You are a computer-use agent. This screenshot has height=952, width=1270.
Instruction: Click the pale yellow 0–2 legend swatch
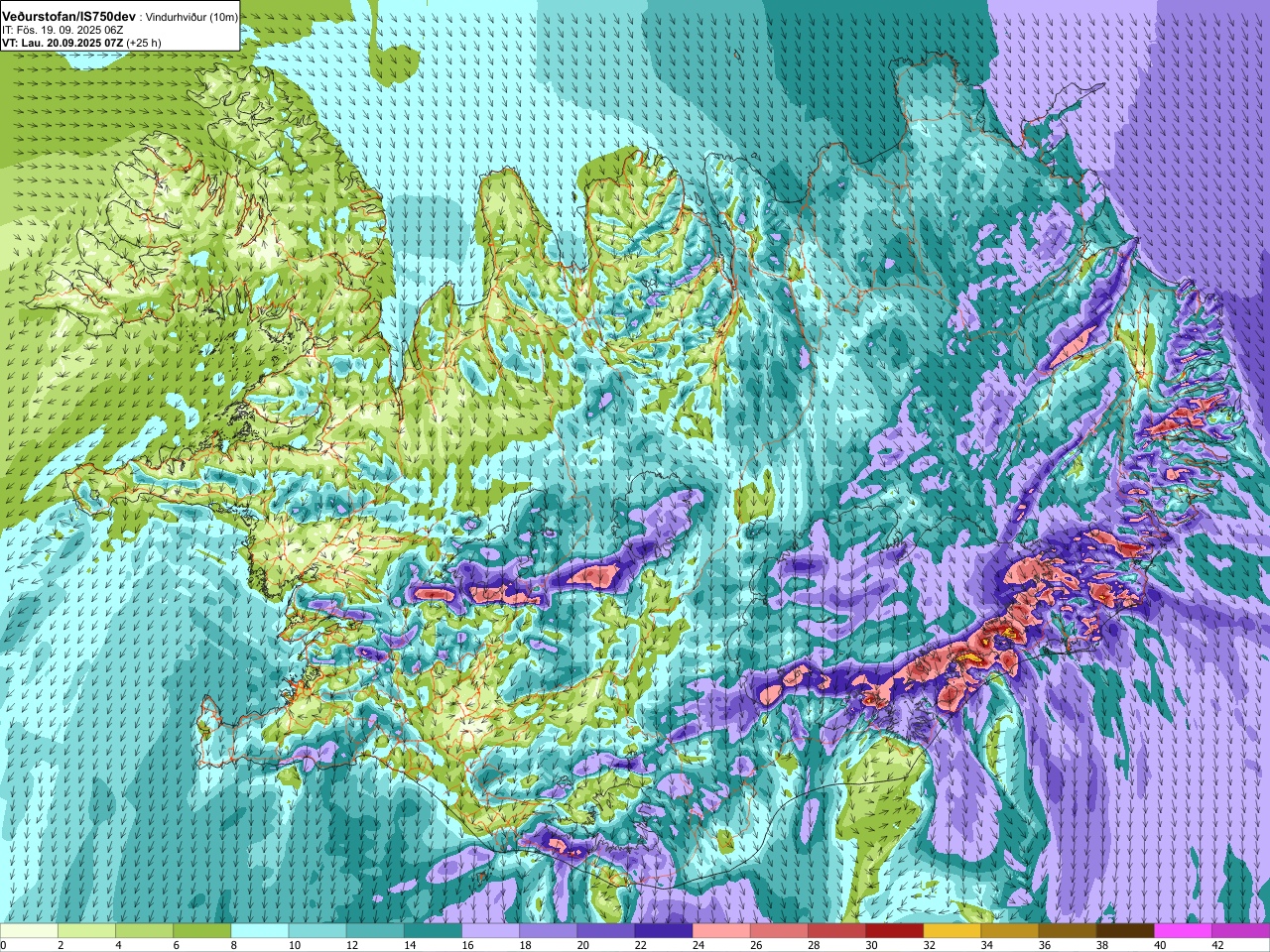coord(30,931)
